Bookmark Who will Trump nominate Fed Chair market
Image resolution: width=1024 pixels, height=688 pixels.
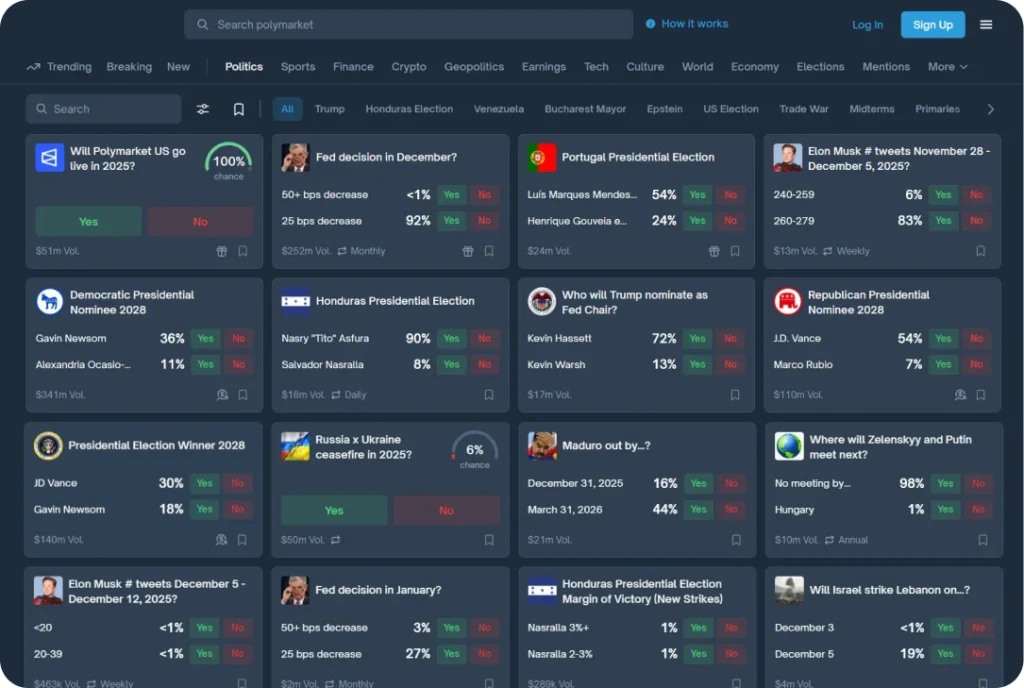(x=735, y=395)
